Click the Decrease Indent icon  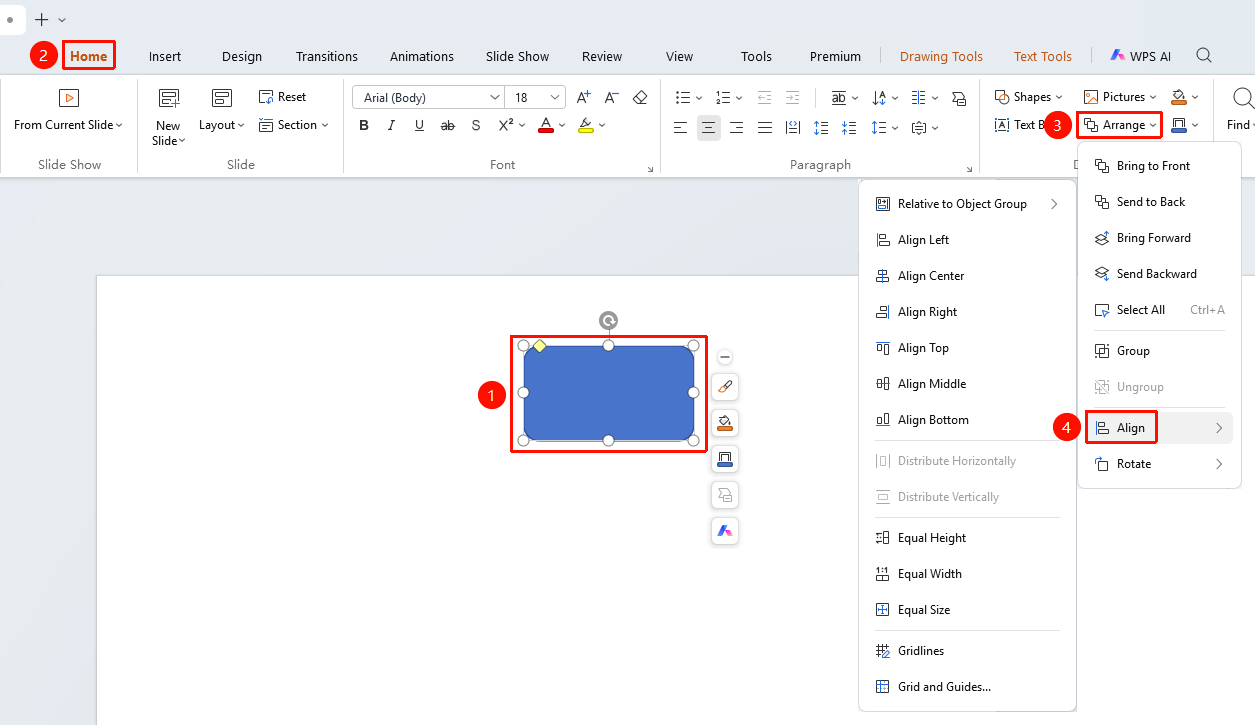764,97
